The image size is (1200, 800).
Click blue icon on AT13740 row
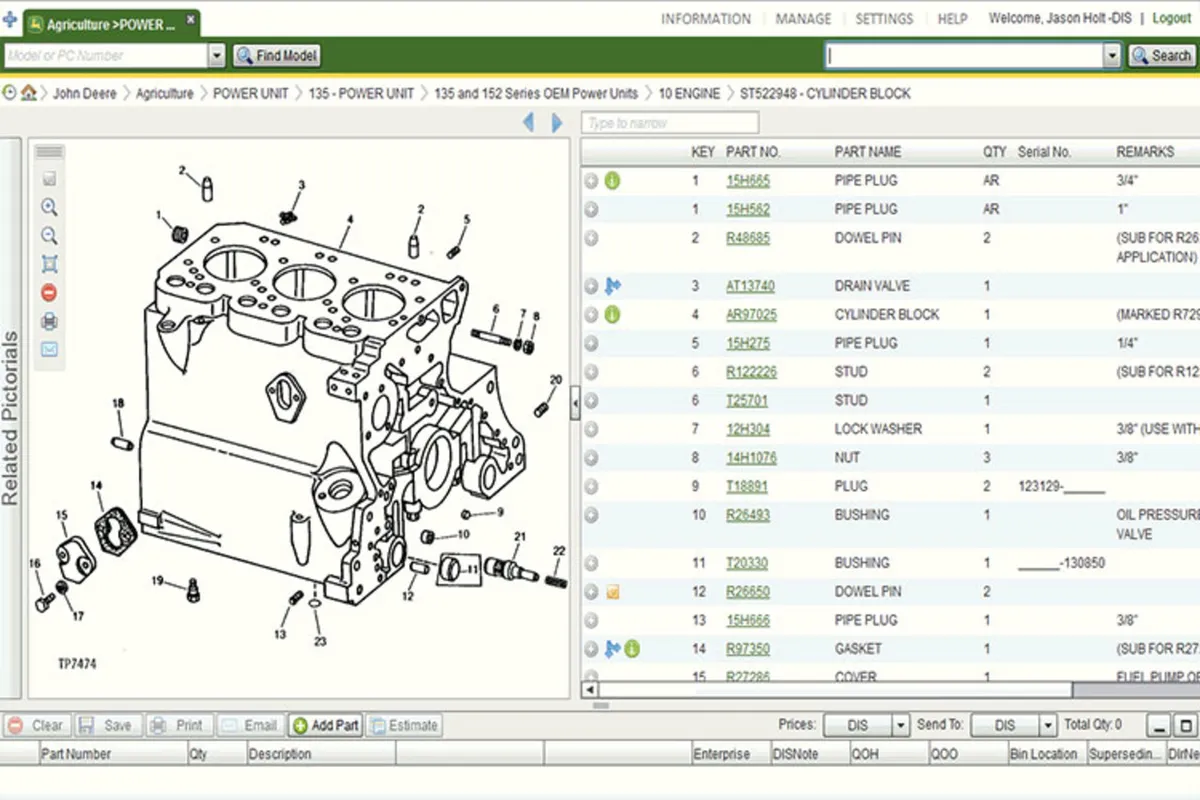612,286
